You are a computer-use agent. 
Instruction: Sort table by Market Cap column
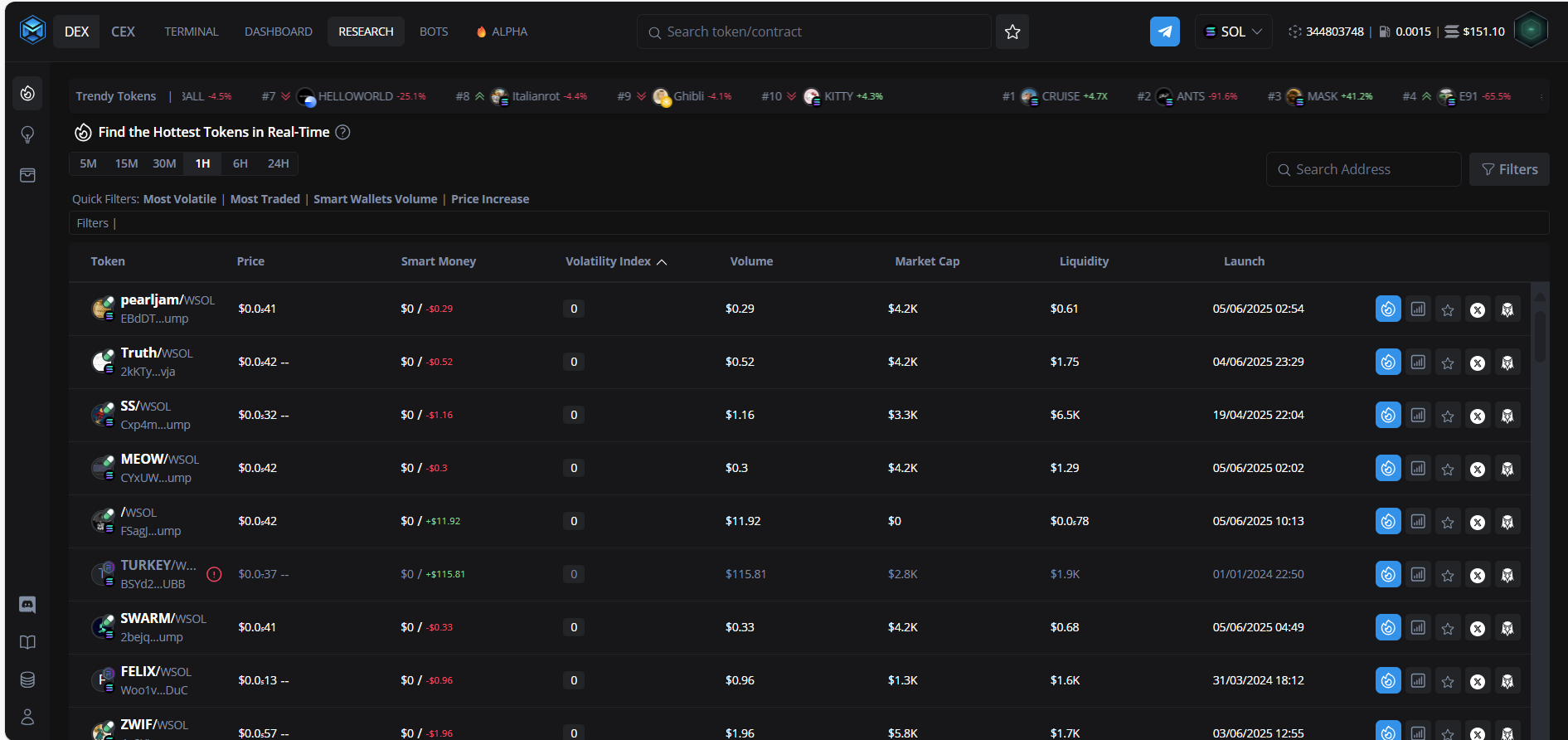click(927, 261)
